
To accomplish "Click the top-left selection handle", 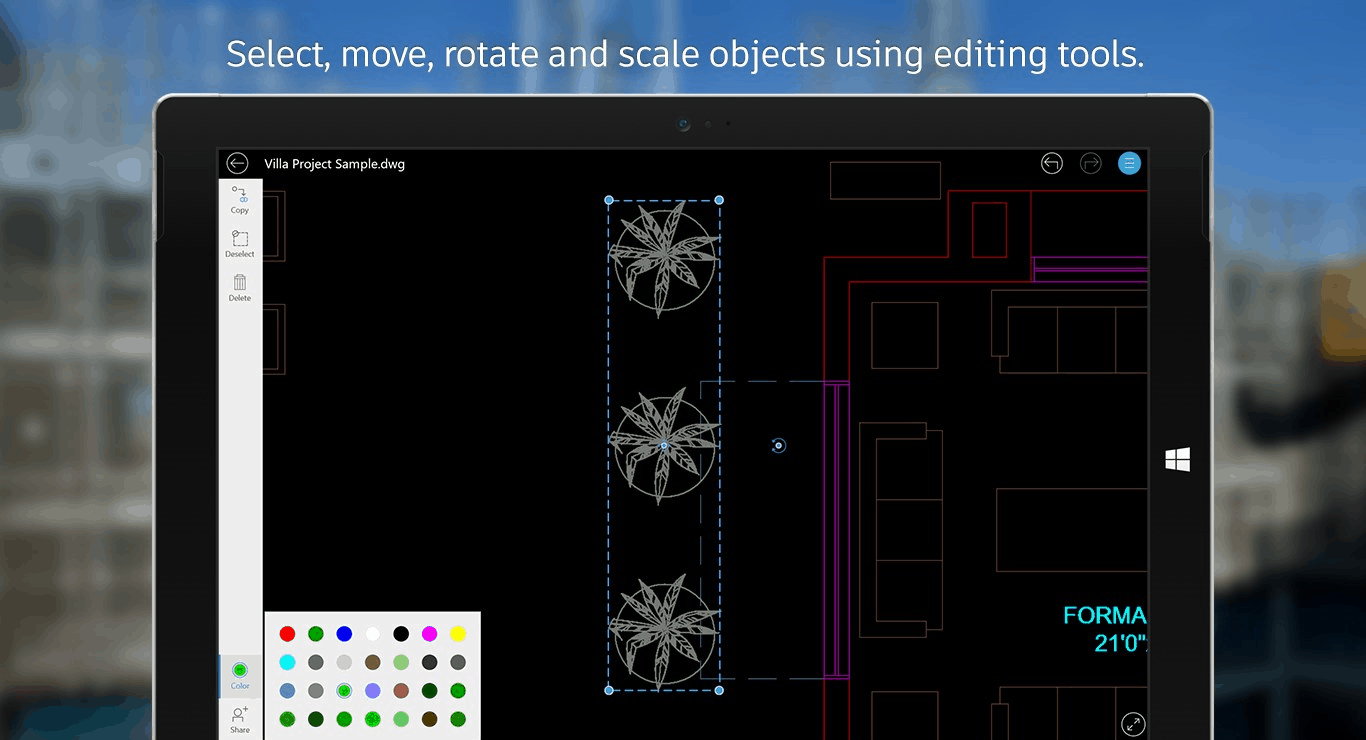I will point(609,200).
